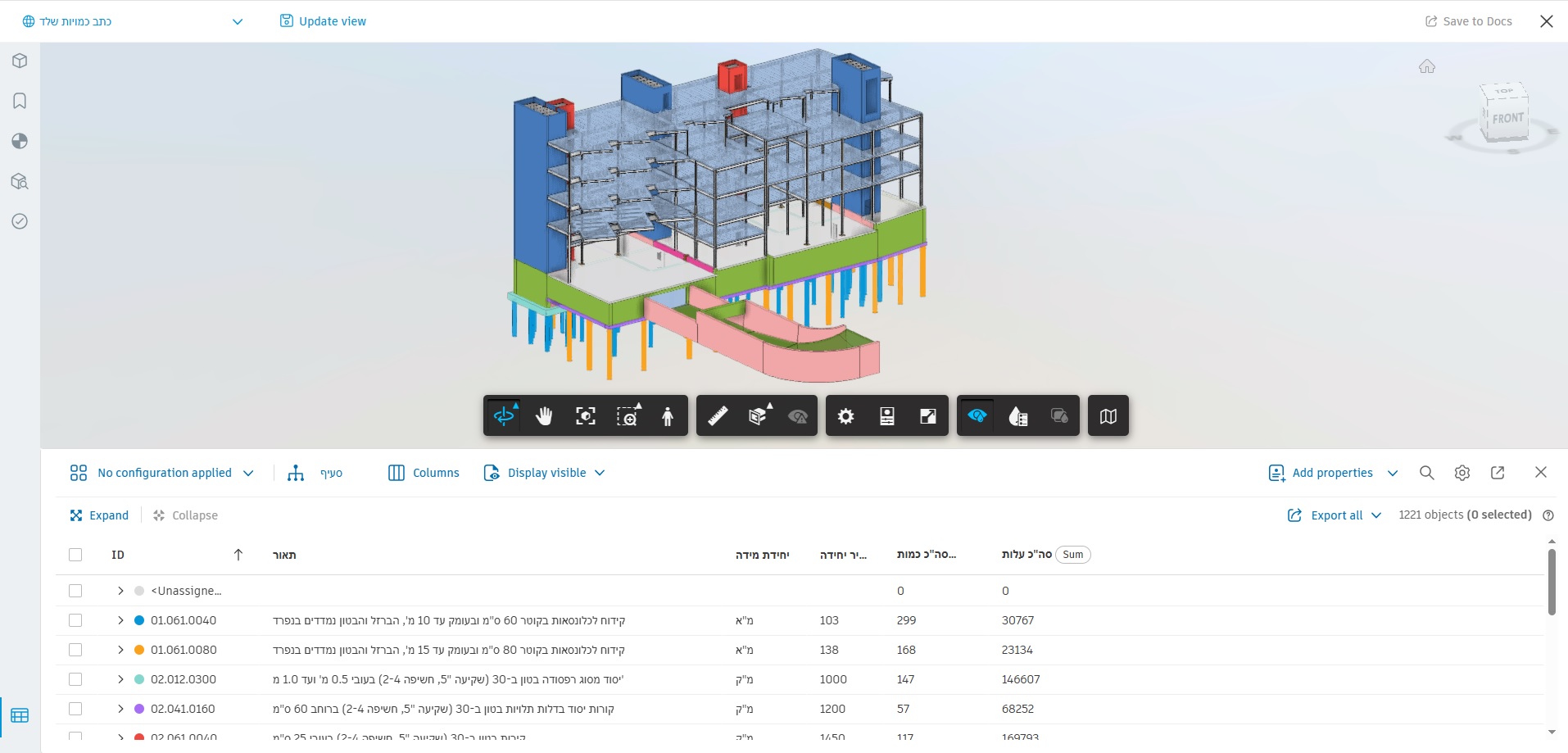Open the Measure ruler tool
The width and height of the screenshot is (1568, 753).
(718, 416)
